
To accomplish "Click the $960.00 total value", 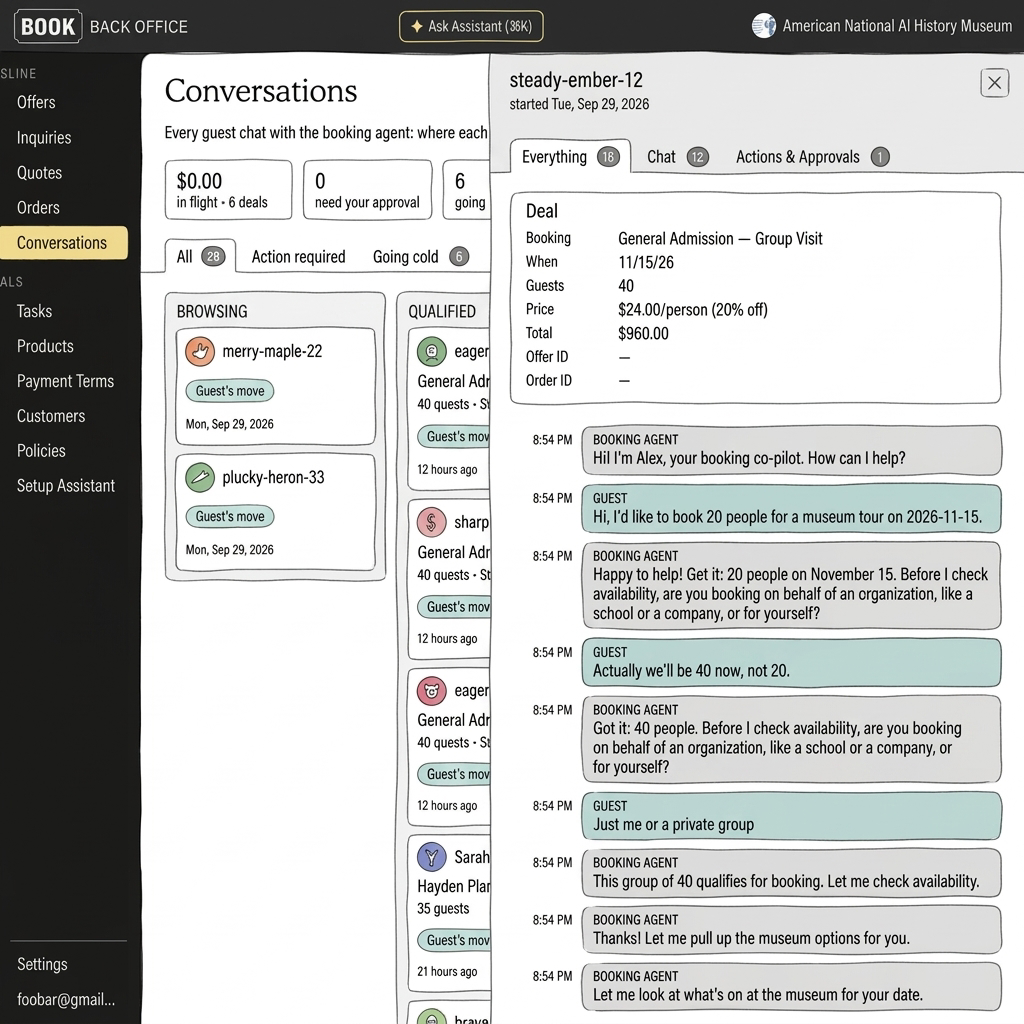I will coord(643,334).
